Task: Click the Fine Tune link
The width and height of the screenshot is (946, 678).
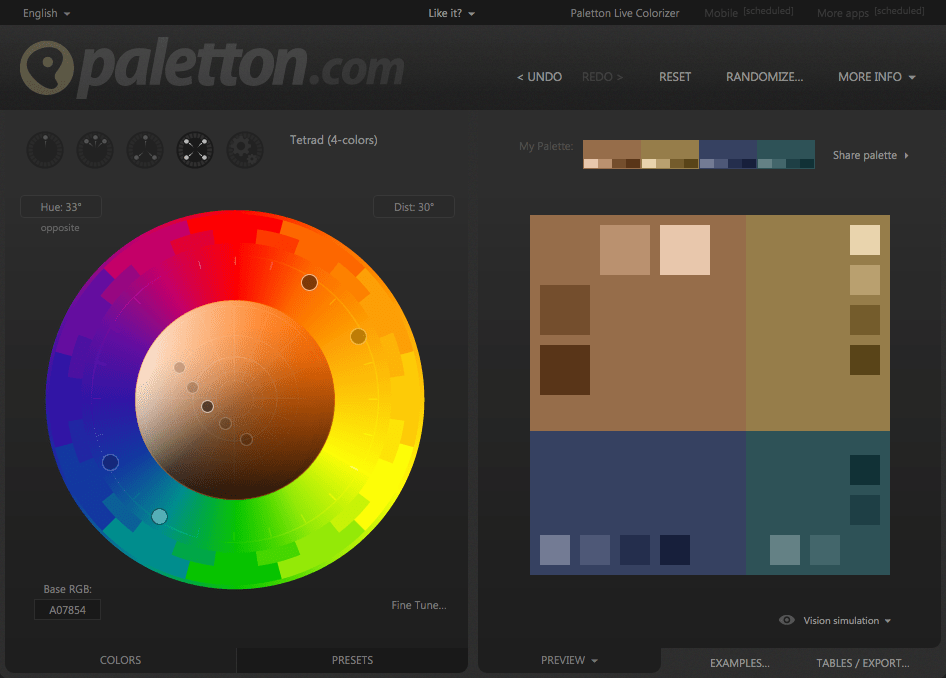Action: 418,605
